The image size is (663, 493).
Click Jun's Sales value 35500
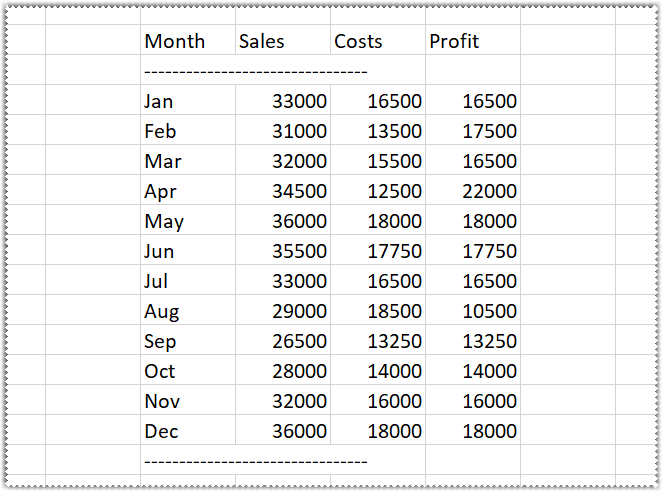click(x=299, y=251)
